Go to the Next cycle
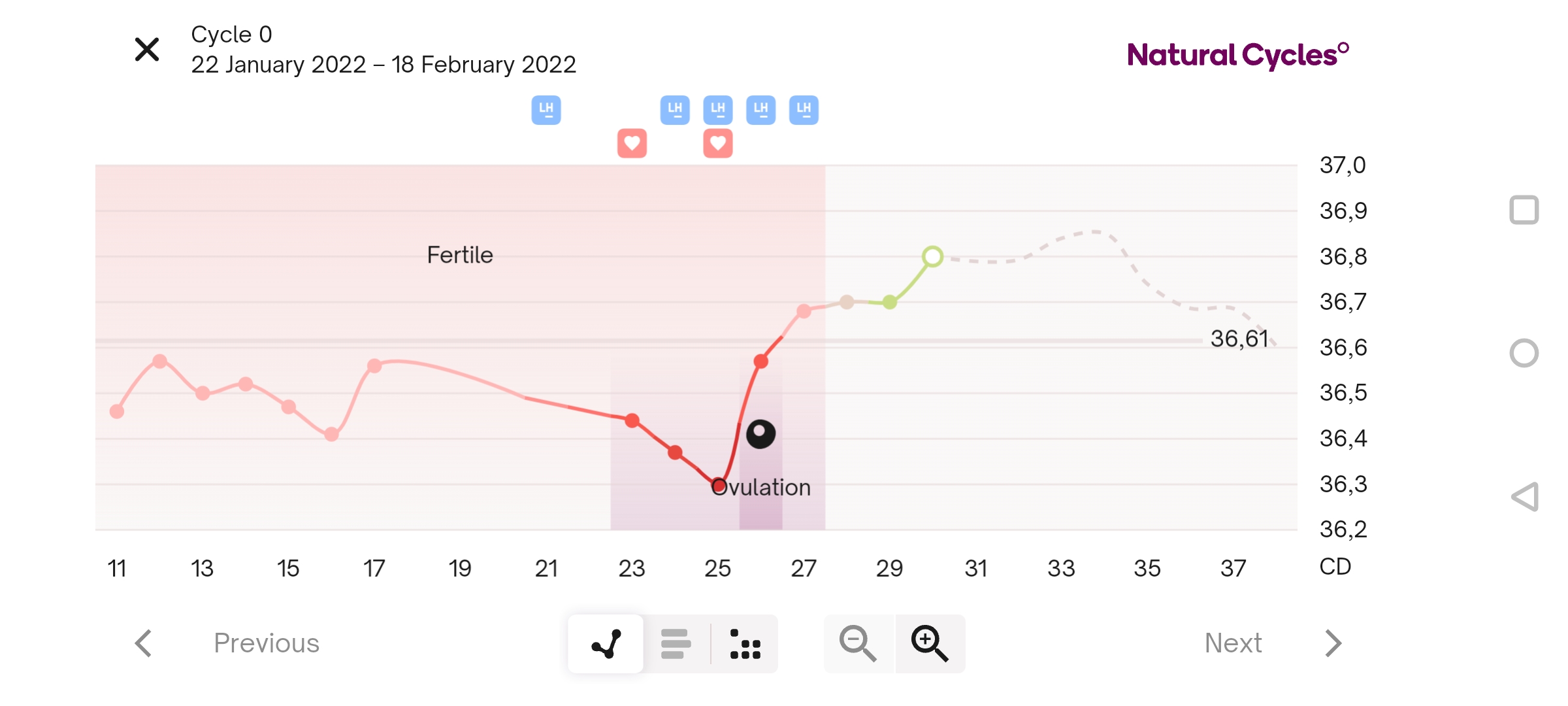 (x=1233, y=643)
